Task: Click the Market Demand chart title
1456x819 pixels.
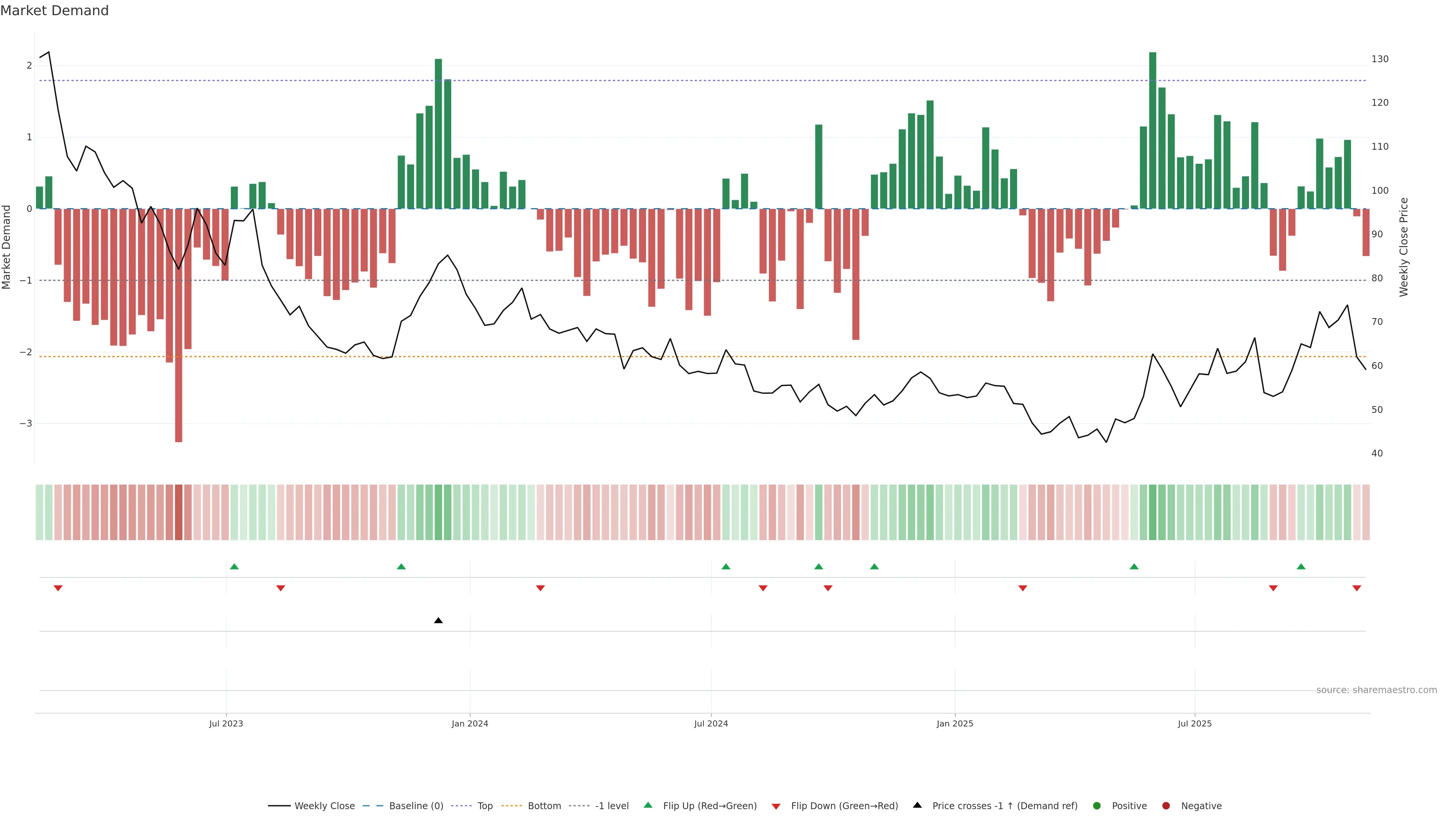Action: 54,11
